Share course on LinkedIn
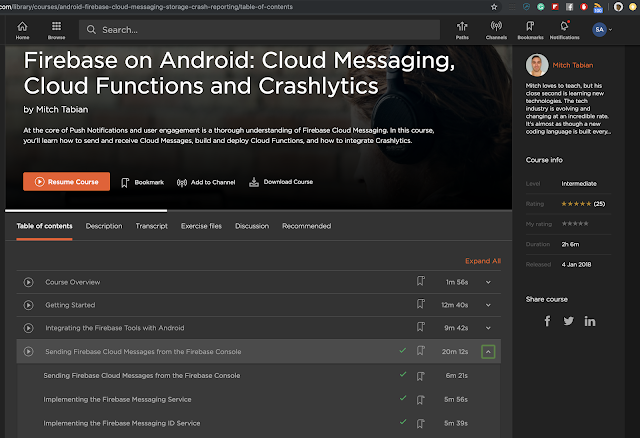Screen dimensions: 640x438 tap(590, 321)
